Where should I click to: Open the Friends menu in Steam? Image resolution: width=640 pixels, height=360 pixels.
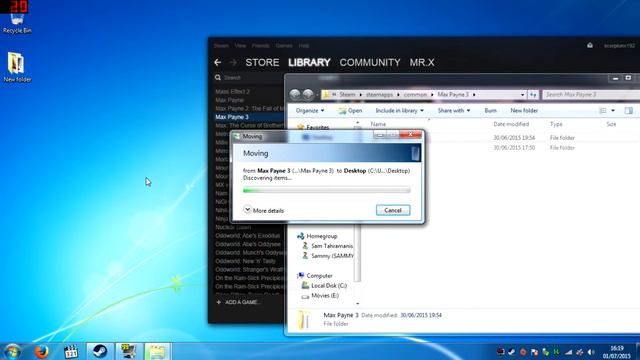pyautogui.click(x=260, y=46)
